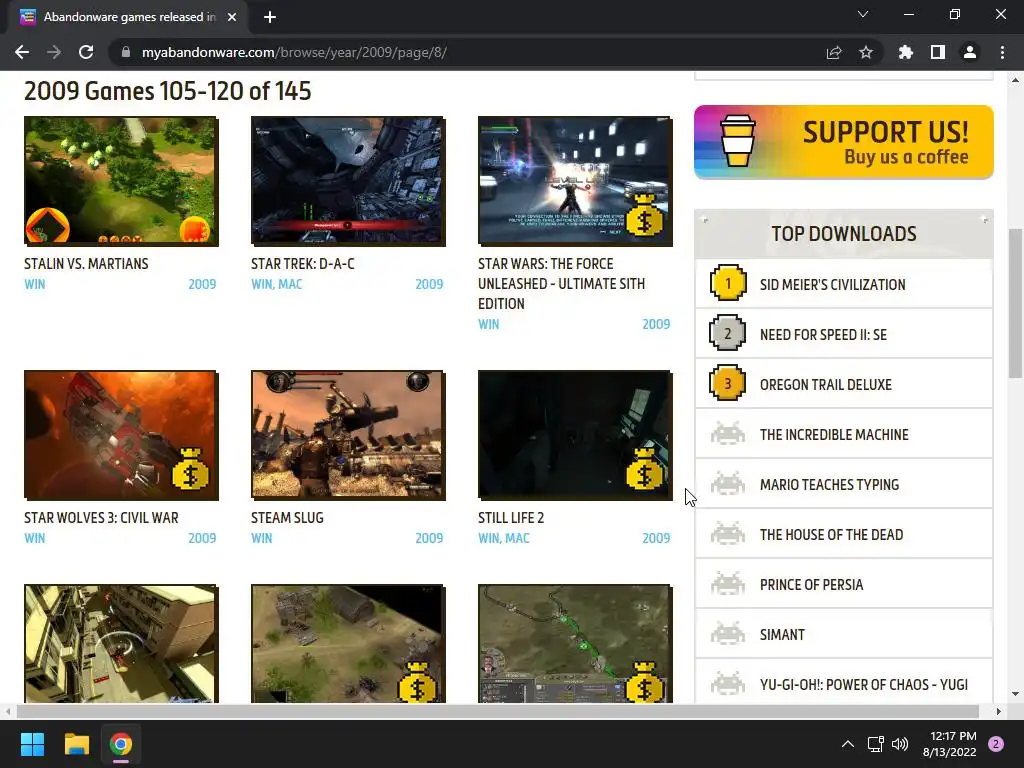Screen dimensions: 1024x768
Task: Open the clock and date panel
Action: pyautogui.click(x=950, y=744)
